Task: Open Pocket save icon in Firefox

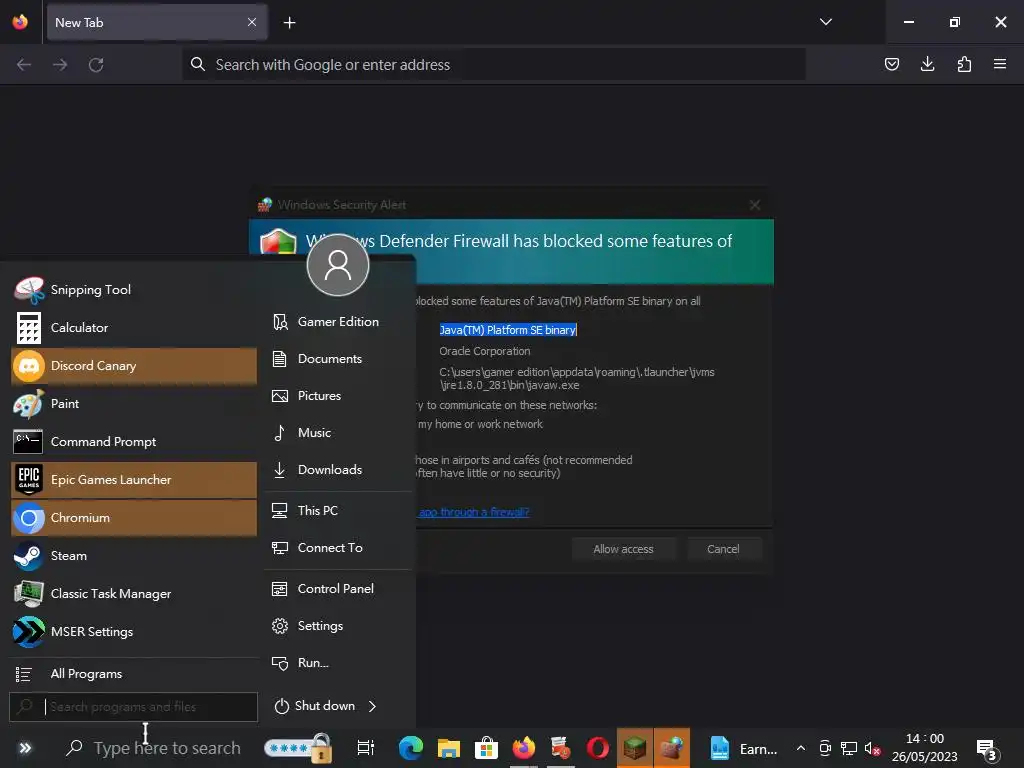Action: pos(891,64)
